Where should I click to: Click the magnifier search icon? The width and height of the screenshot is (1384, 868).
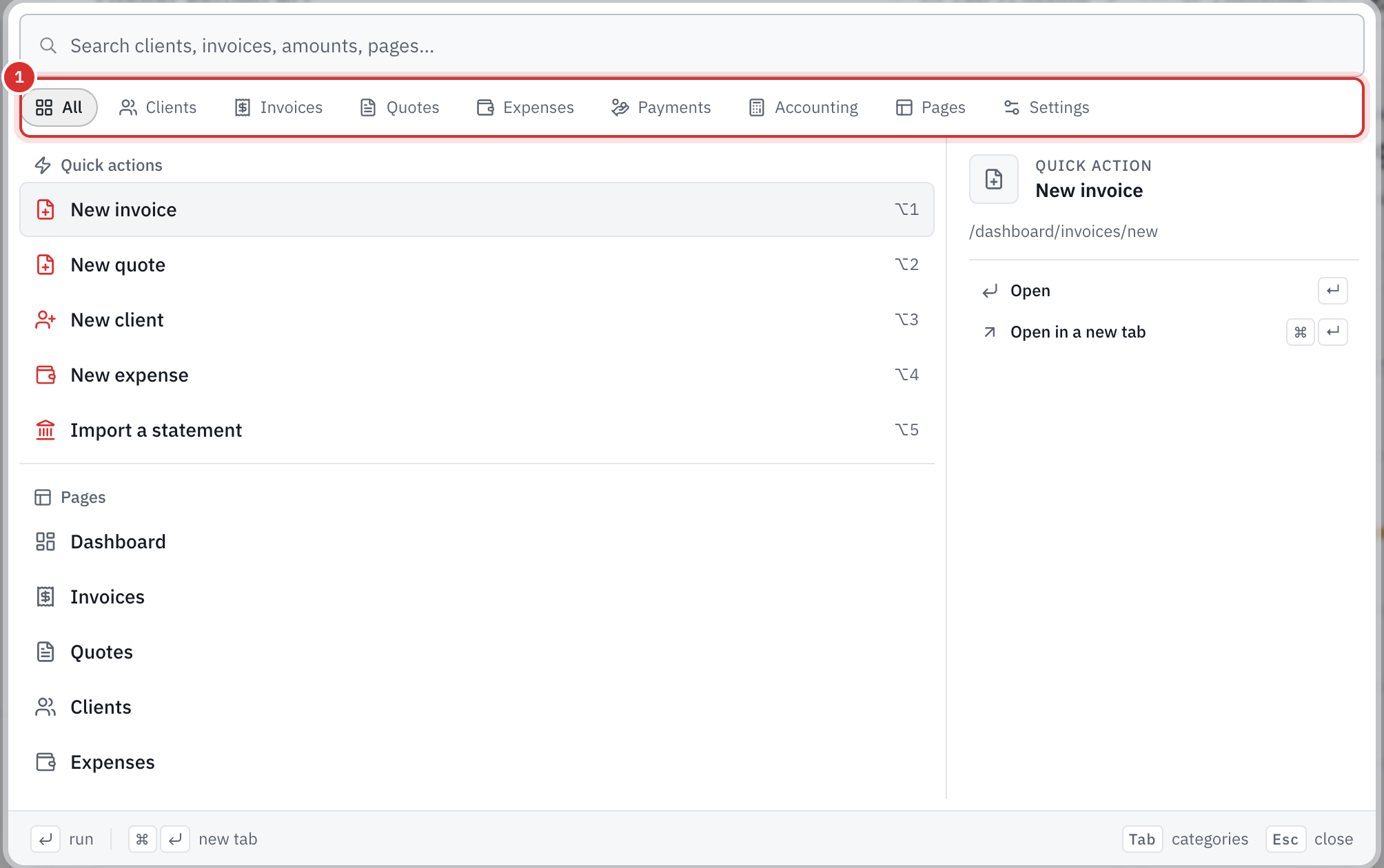[48, 45]
